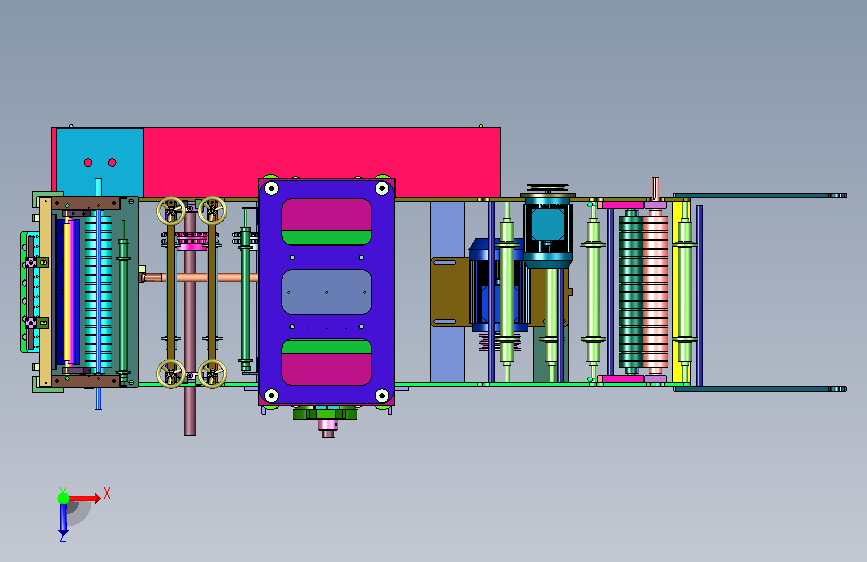Select the tan vertical end plate on the left

pos(45,292)
